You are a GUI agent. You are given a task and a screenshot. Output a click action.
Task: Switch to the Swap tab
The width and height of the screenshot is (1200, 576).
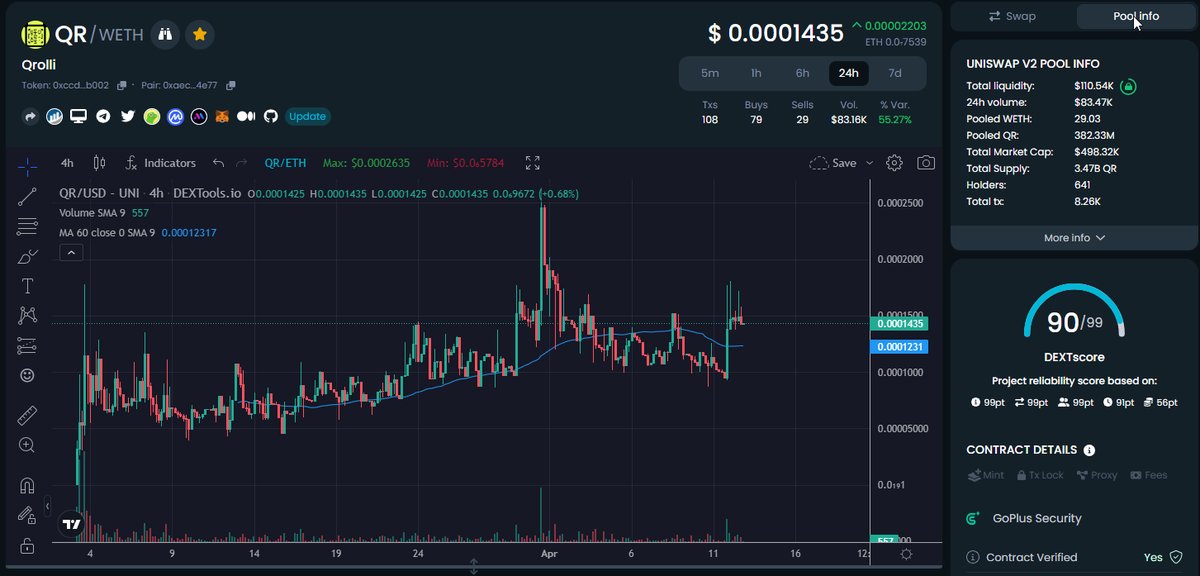point(1012,16)
